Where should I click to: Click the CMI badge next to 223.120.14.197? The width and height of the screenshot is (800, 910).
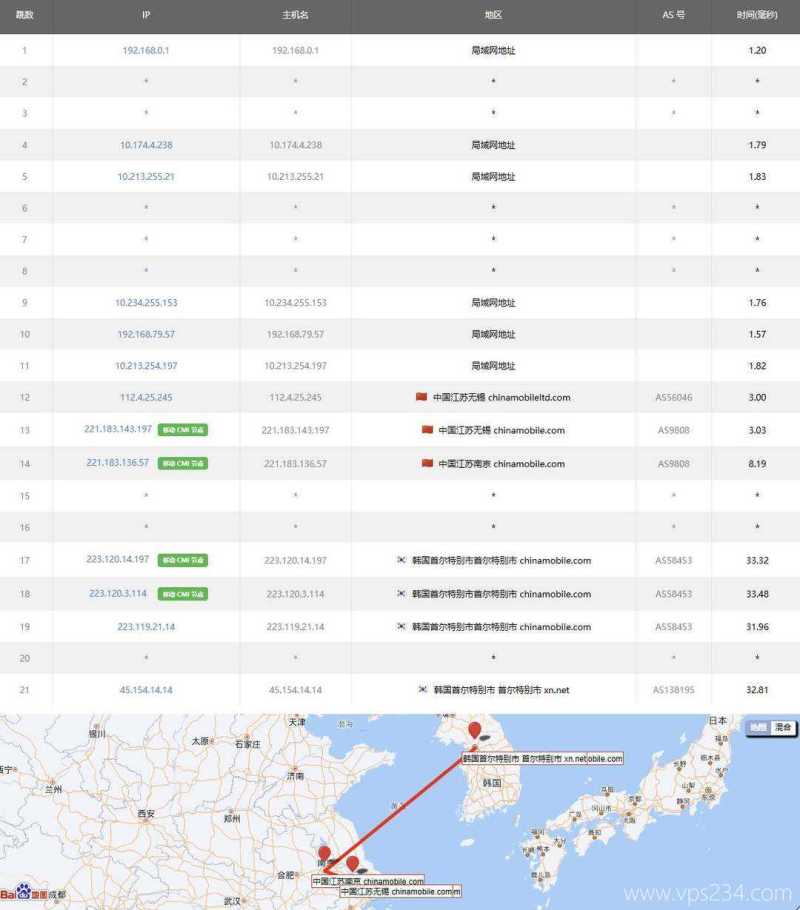point(185,560)
